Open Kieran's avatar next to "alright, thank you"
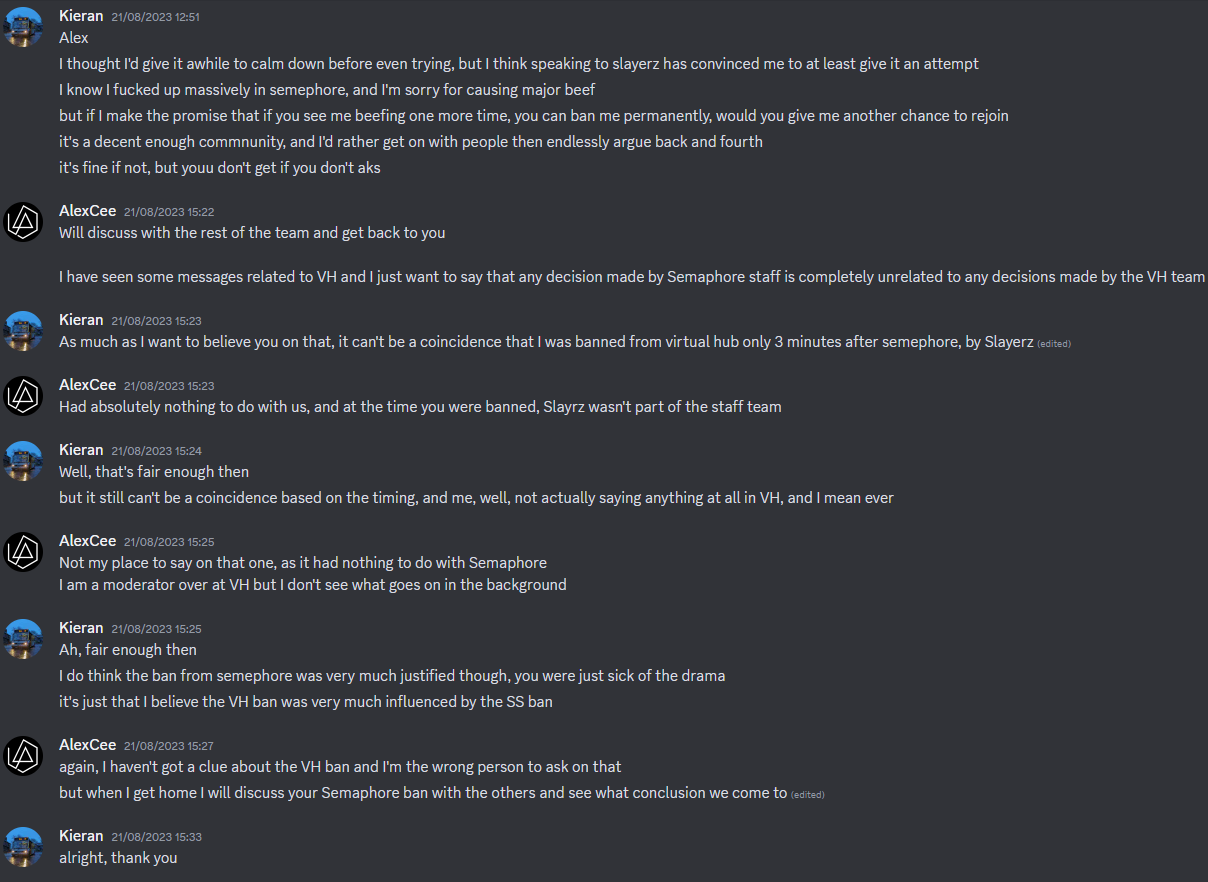1208x882 pixels. point(23,846)
